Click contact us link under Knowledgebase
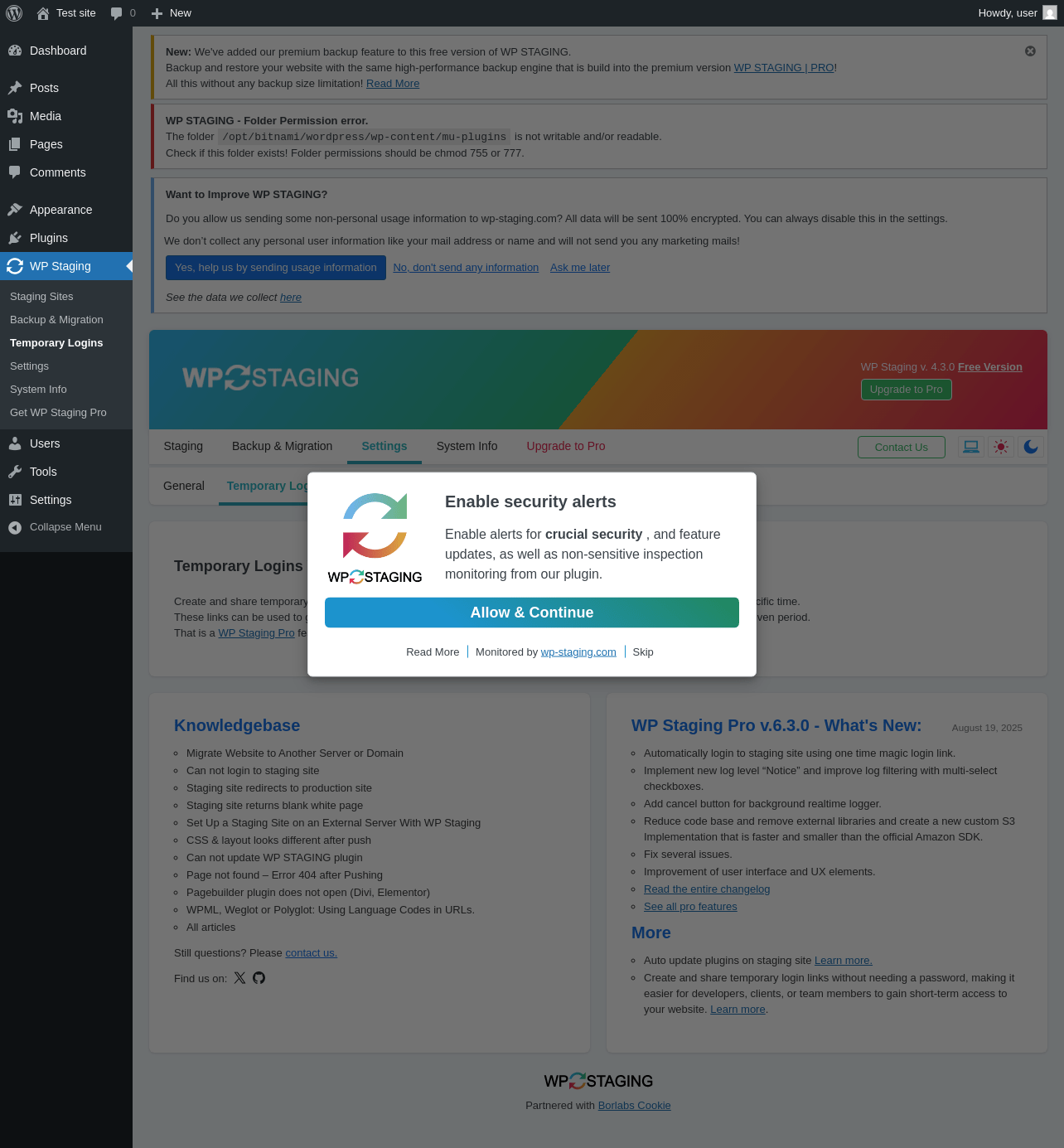Screen dimensions: 1064x1148 click(312, 953)
